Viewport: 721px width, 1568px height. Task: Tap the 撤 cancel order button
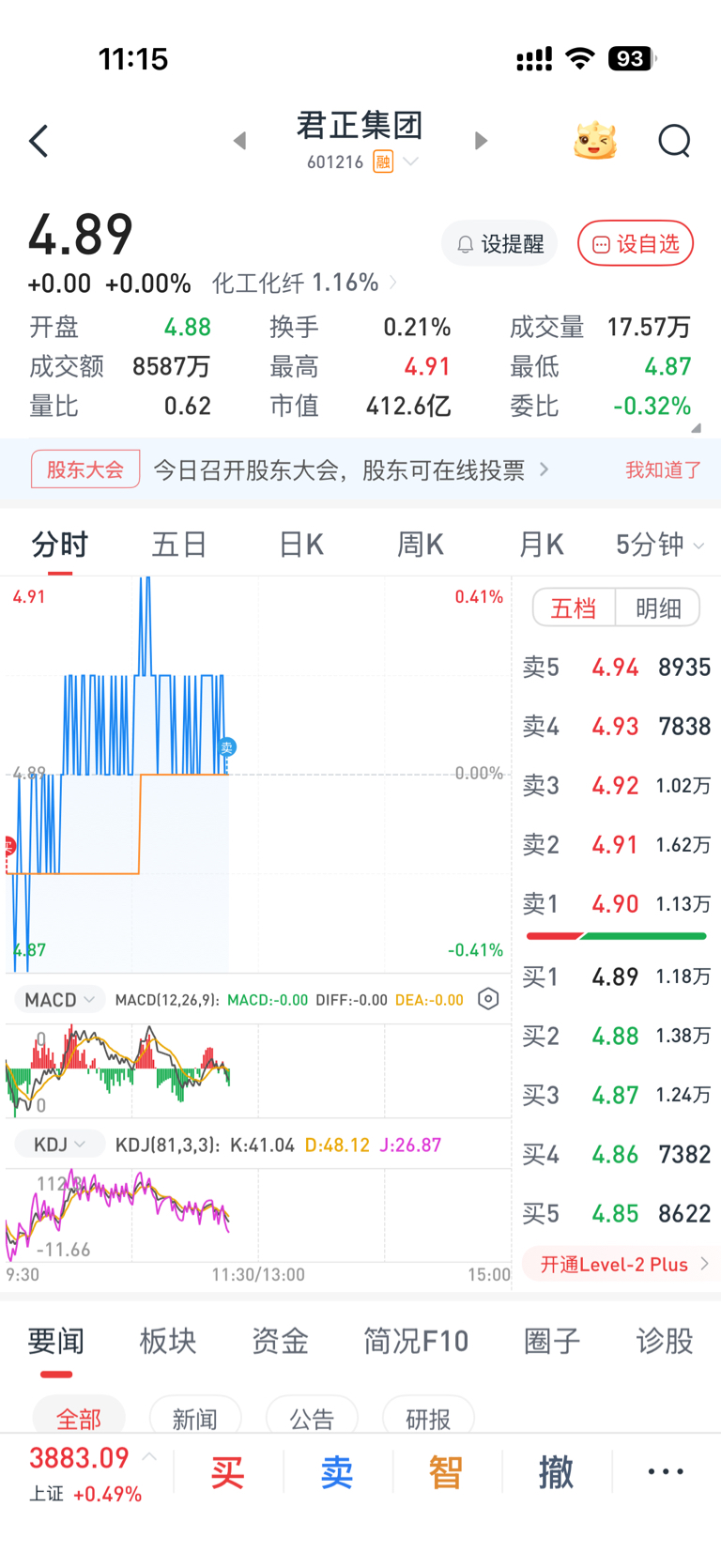point(556,1472)
